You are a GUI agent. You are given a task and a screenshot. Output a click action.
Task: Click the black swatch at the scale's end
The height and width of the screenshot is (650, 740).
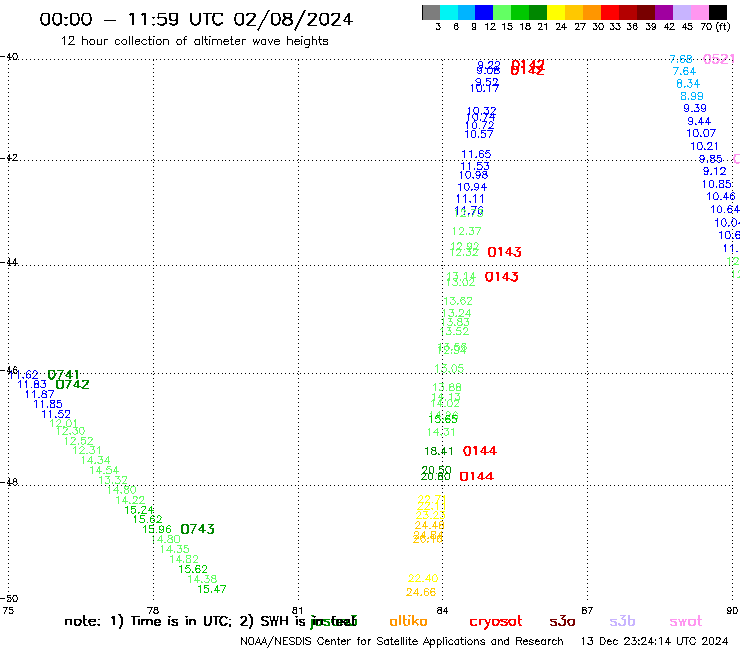click(x=717, y=12)
